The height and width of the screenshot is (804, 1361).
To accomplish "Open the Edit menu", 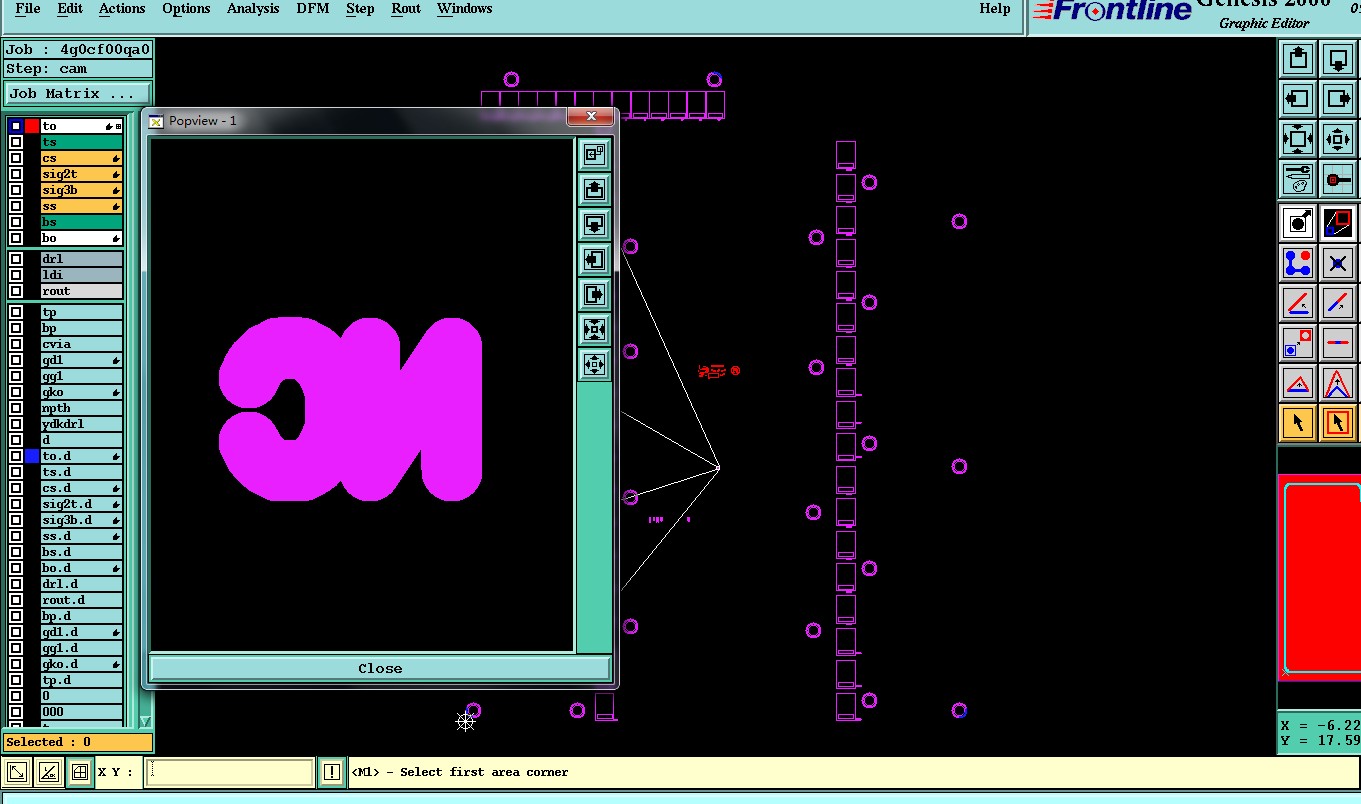I will pos(70,9).
